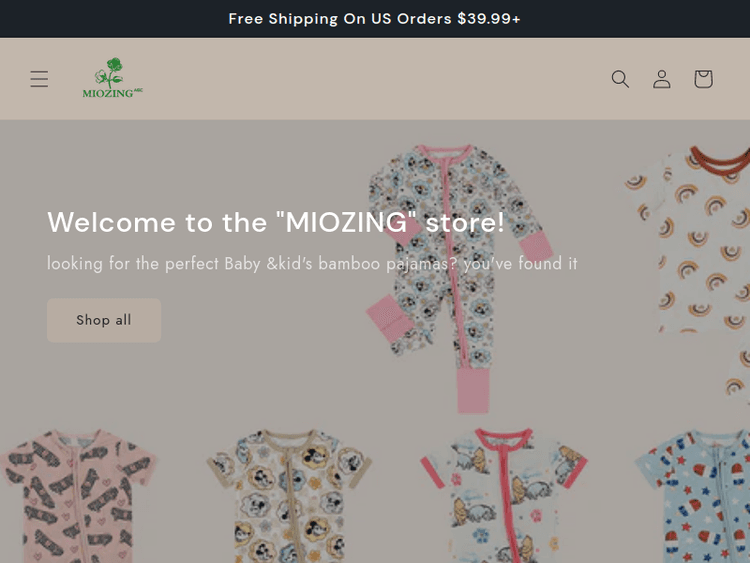Open the Mickey Mouse print romper

tap(288, 500)
